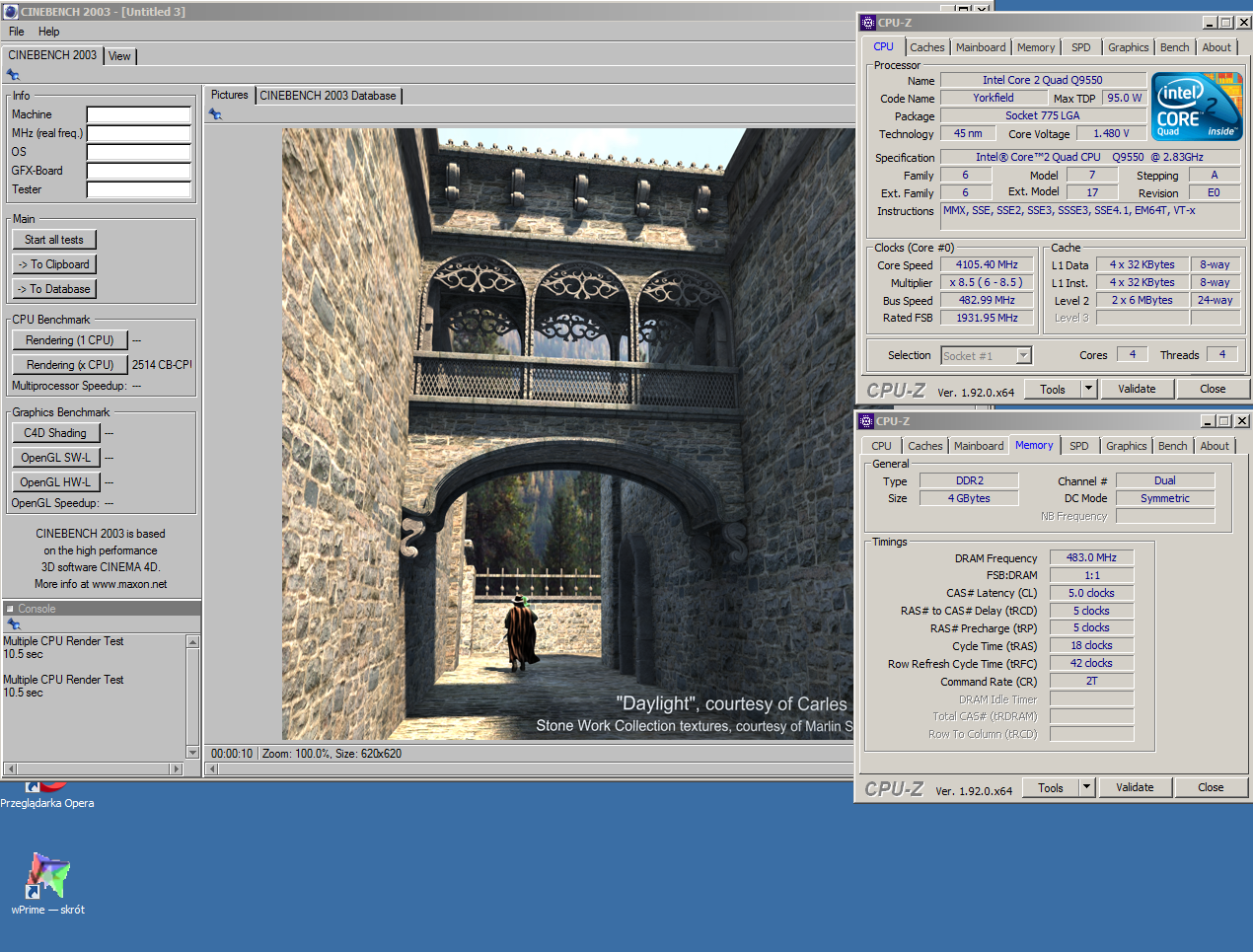
Task: Click the pin icon under Pictures tab
Action: click(x=215, y=114)
